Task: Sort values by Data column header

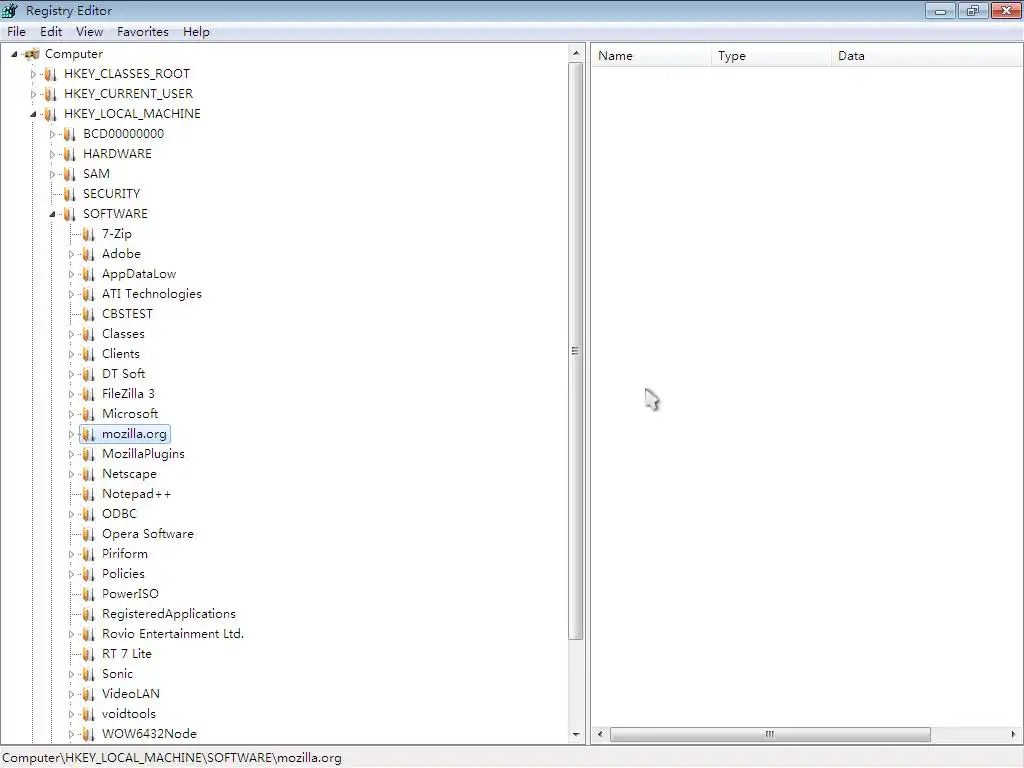Action: point(927,56)
